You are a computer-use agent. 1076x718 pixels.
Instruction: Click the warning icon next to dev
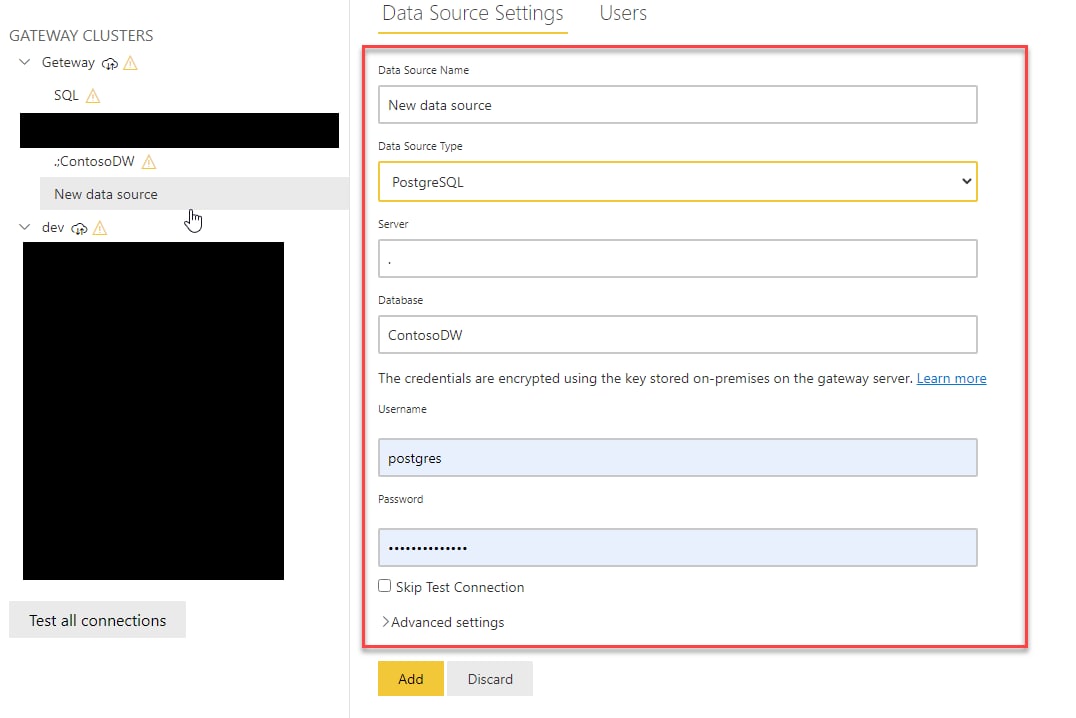100,228
